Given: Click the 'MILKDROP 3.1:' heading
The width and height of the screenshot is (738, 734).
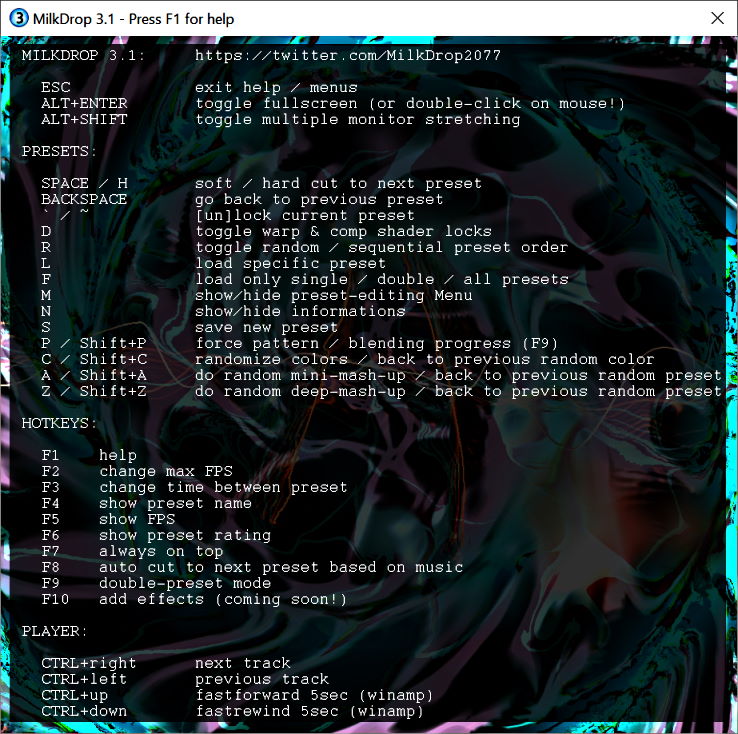Looking at the screenshot, I should click(x=83, y=55).
